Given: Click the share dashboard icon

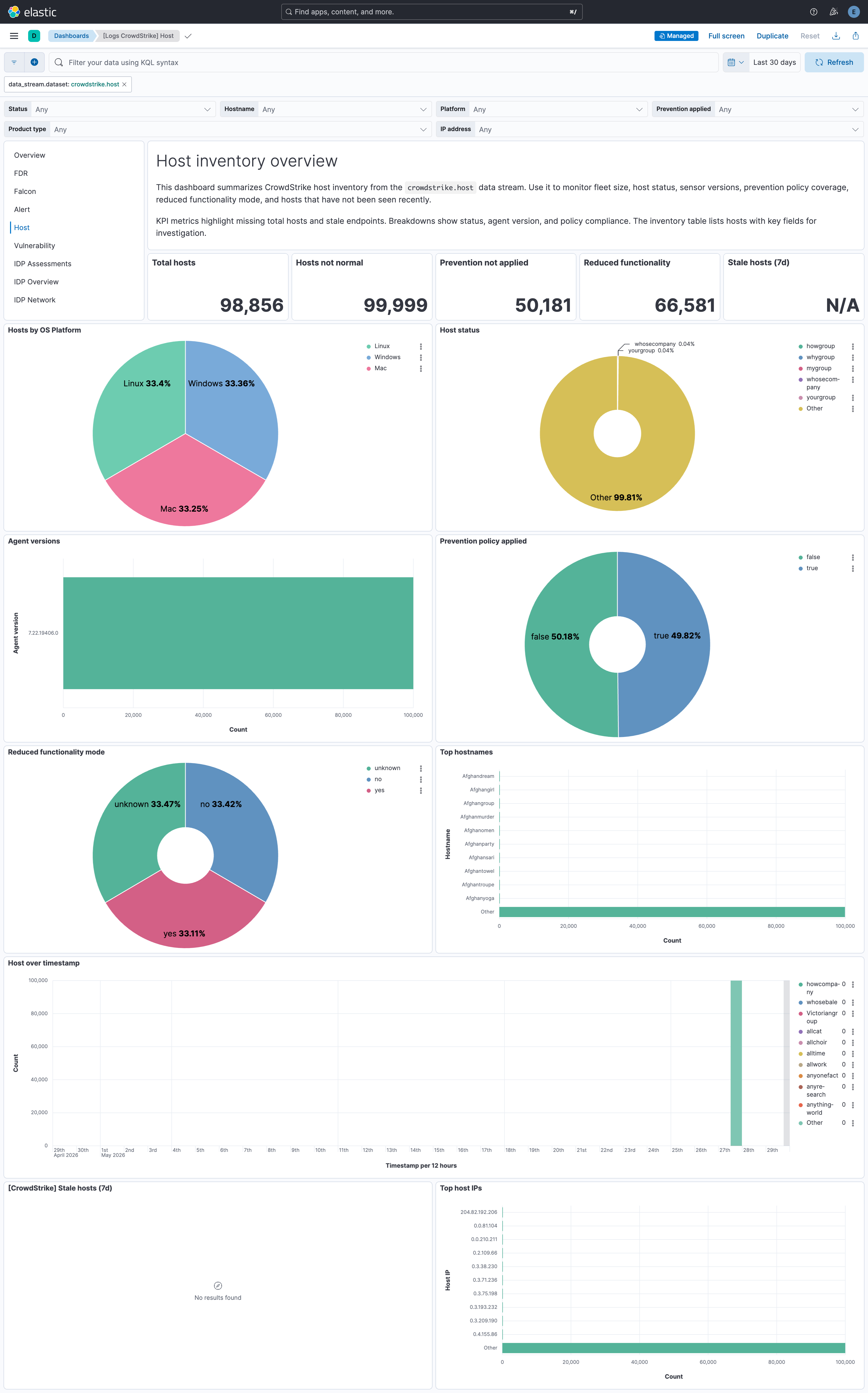Looking at the screenshot, I should pos(855,36).
